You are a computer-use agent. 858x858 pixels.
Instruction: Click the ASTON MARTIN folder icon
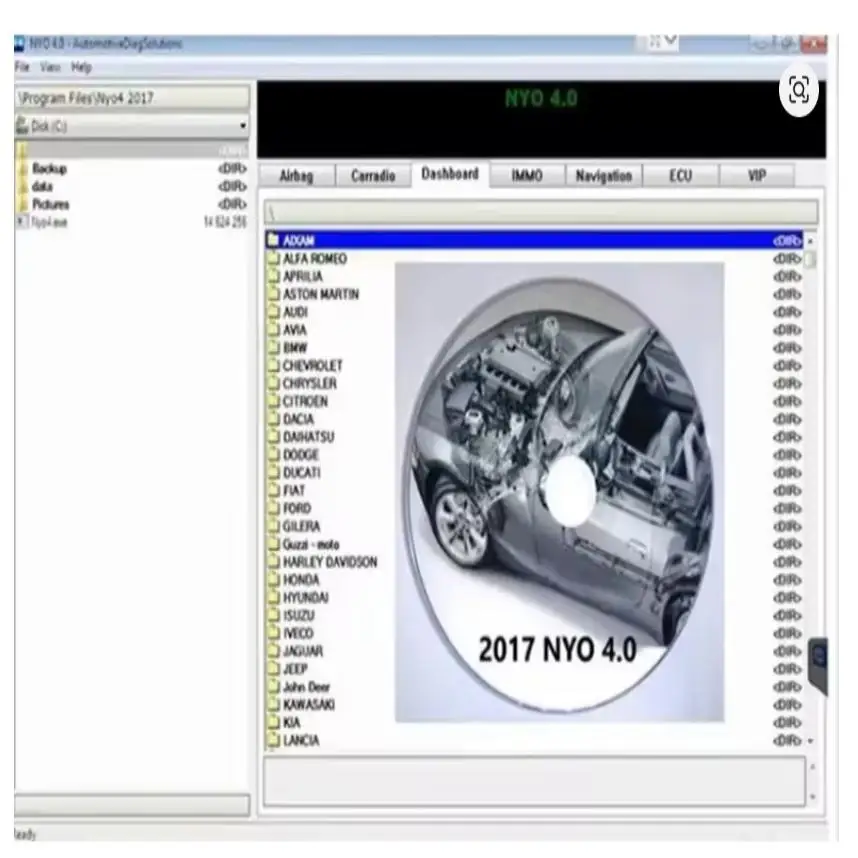(x=273, y=294)
